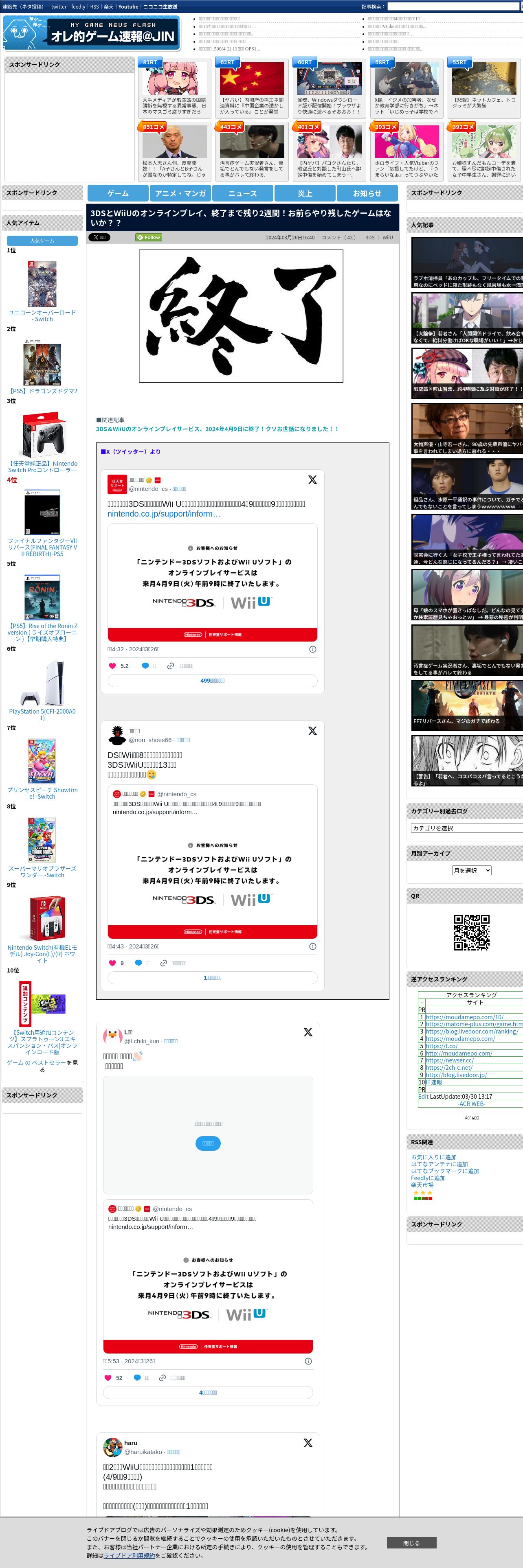523x1568 pixels.
Task: Open haruikatako profile avatar
Action: [x=113, y=1447]
